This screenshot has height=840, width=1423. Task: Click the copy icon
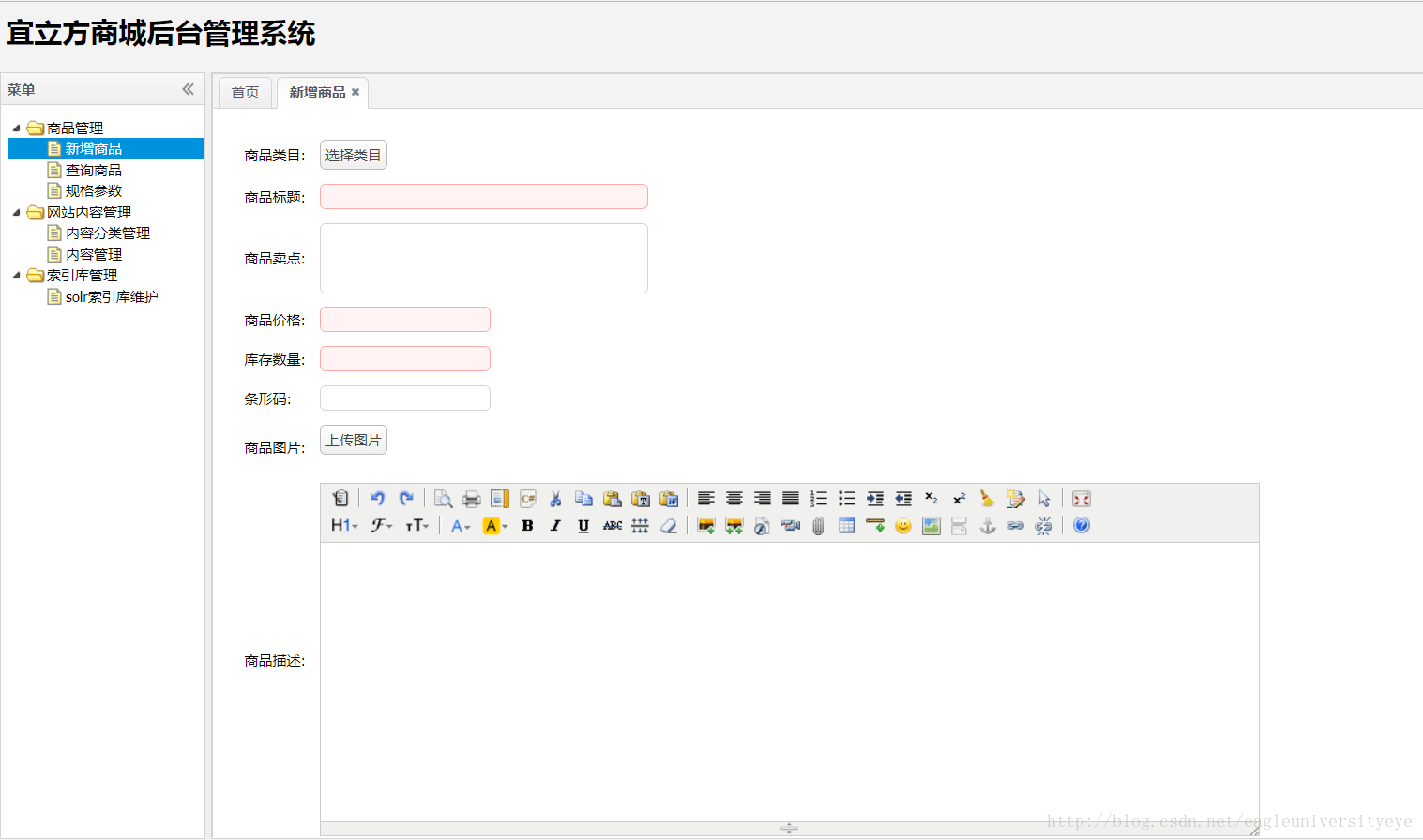click(x=583, y=499)
